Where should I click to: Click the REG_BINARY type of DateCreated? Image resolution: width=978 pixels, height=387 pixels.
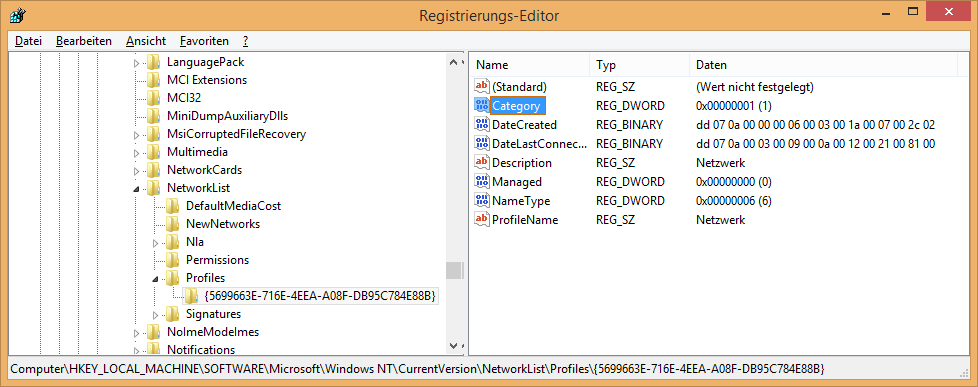629,125
